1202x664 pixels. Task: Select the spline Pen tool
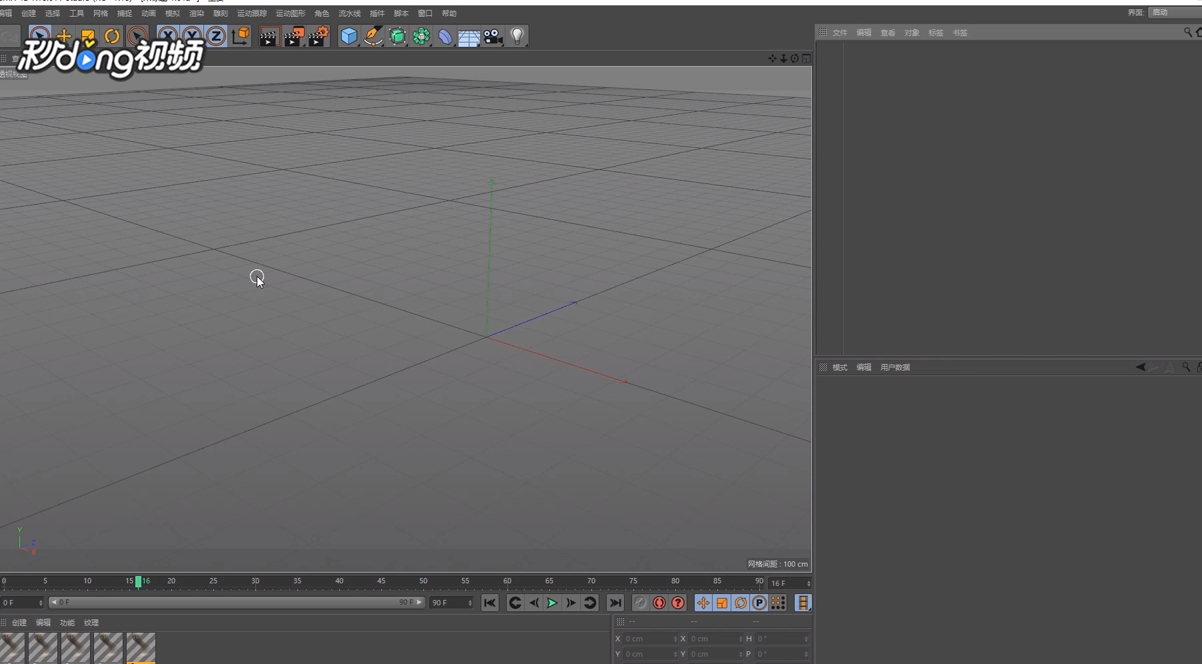tap(373, 37)
